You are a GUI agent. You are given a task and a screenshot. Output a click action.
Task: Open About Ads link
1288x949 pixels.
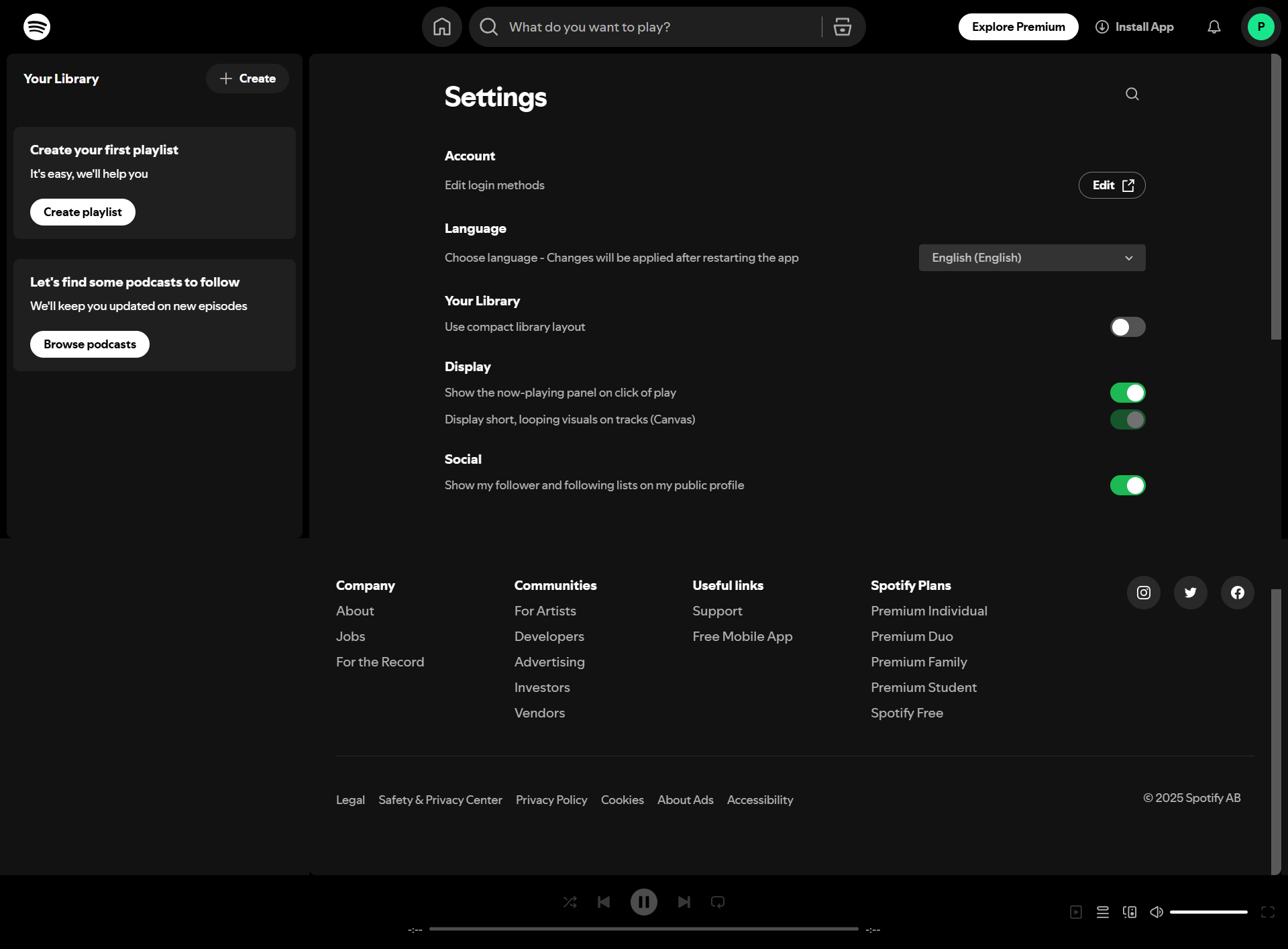[685, 800]
